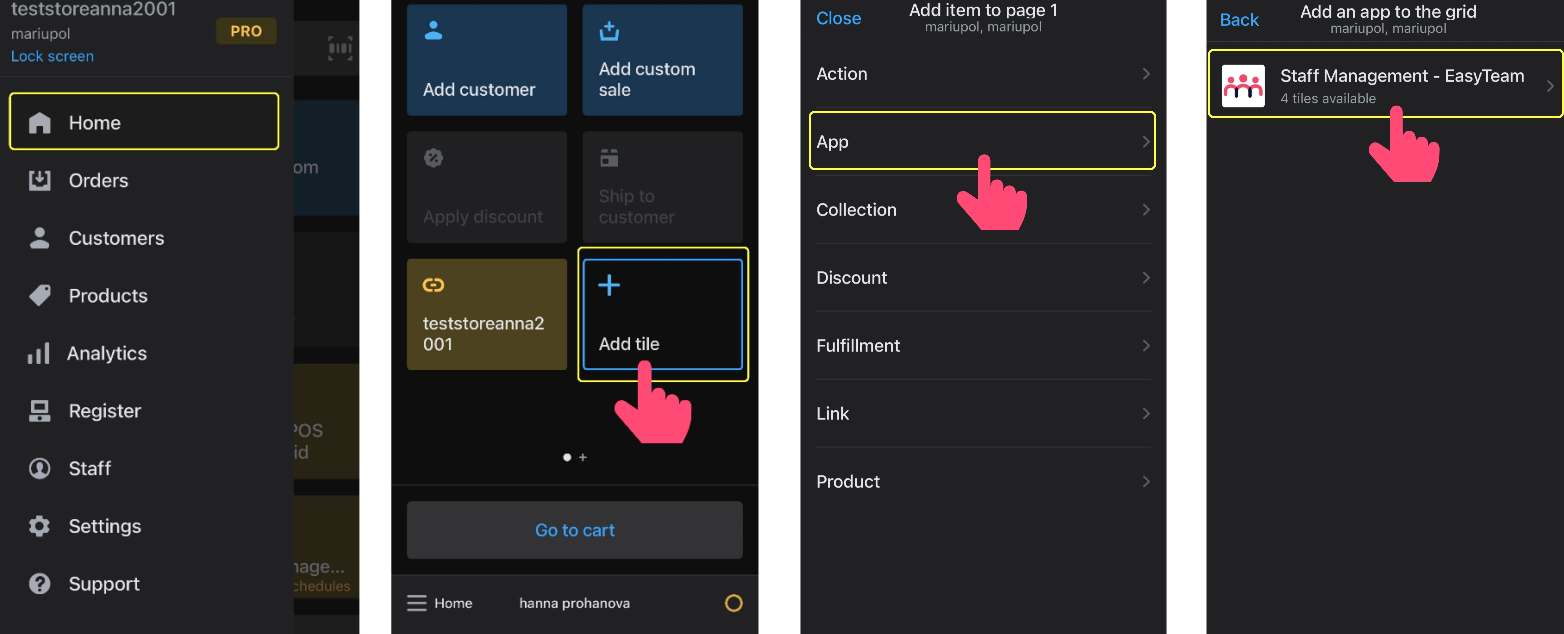The image size is (1564, 634).
Task: Tap the Ship to customer tile
Action: click(x=663, y=187)
